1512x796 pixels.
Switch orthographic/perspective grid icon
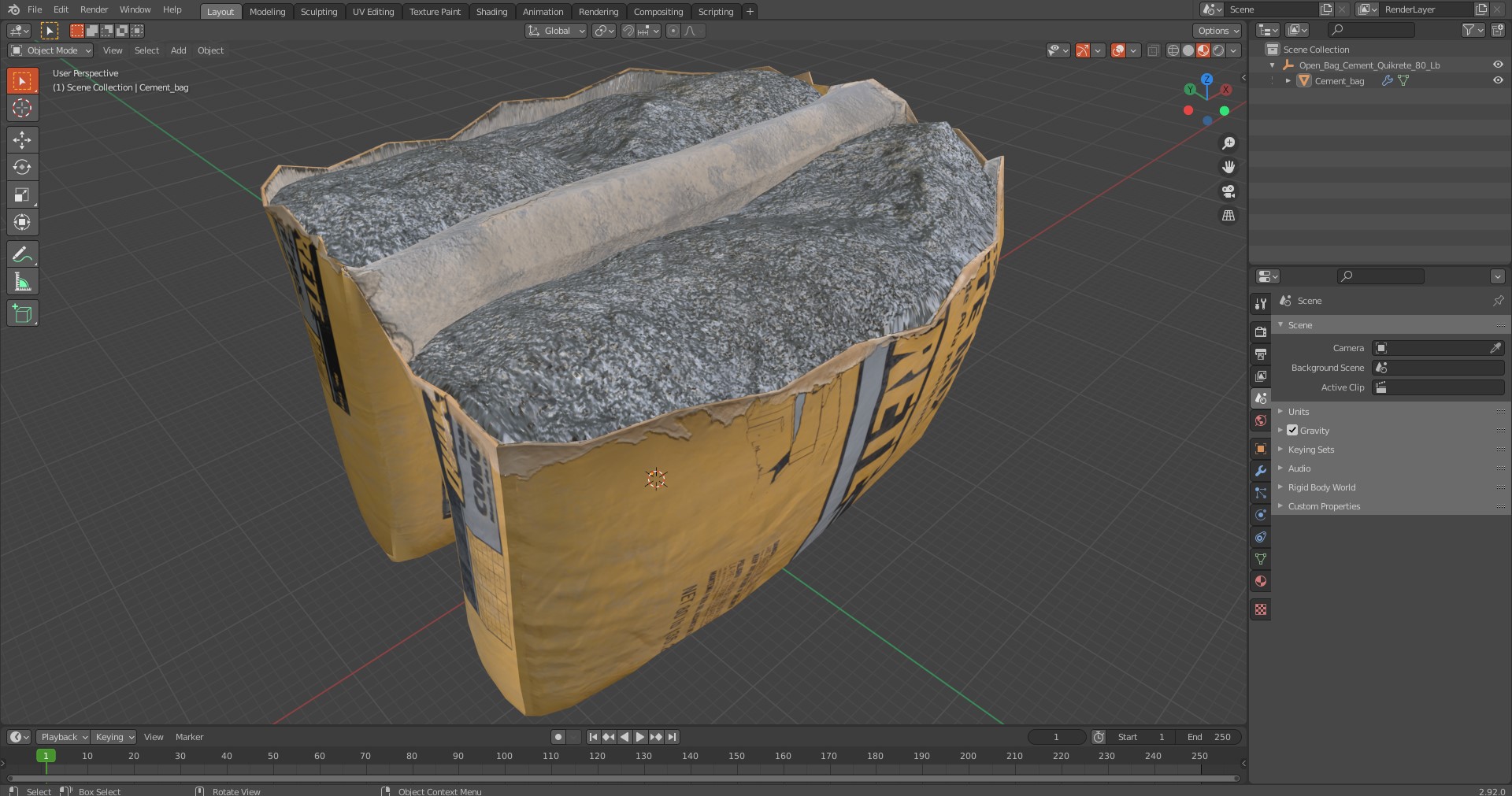(x=1228, y=215)
